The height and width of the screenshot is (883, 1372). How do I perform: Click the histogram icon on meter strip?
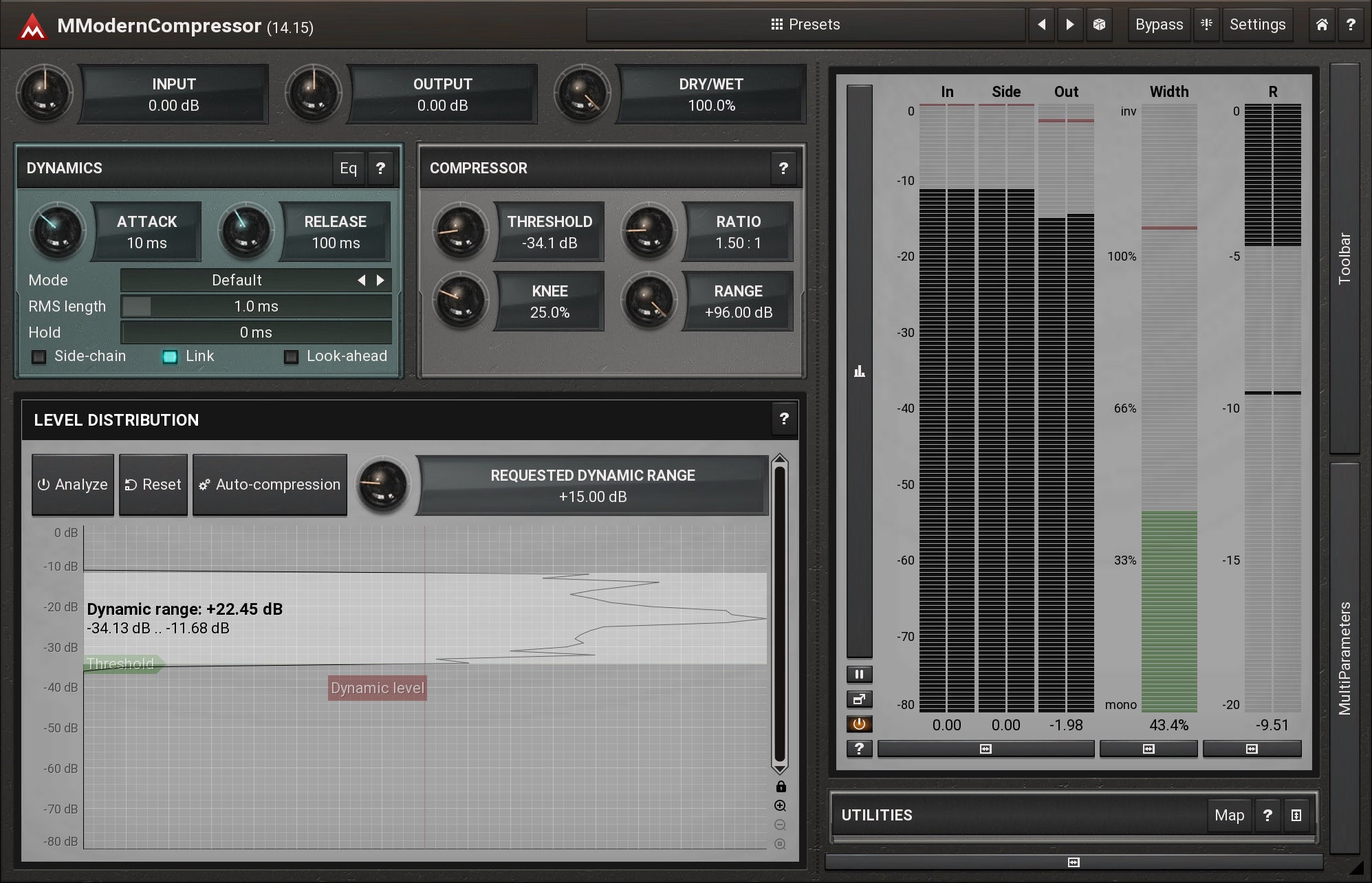(859, 371)
